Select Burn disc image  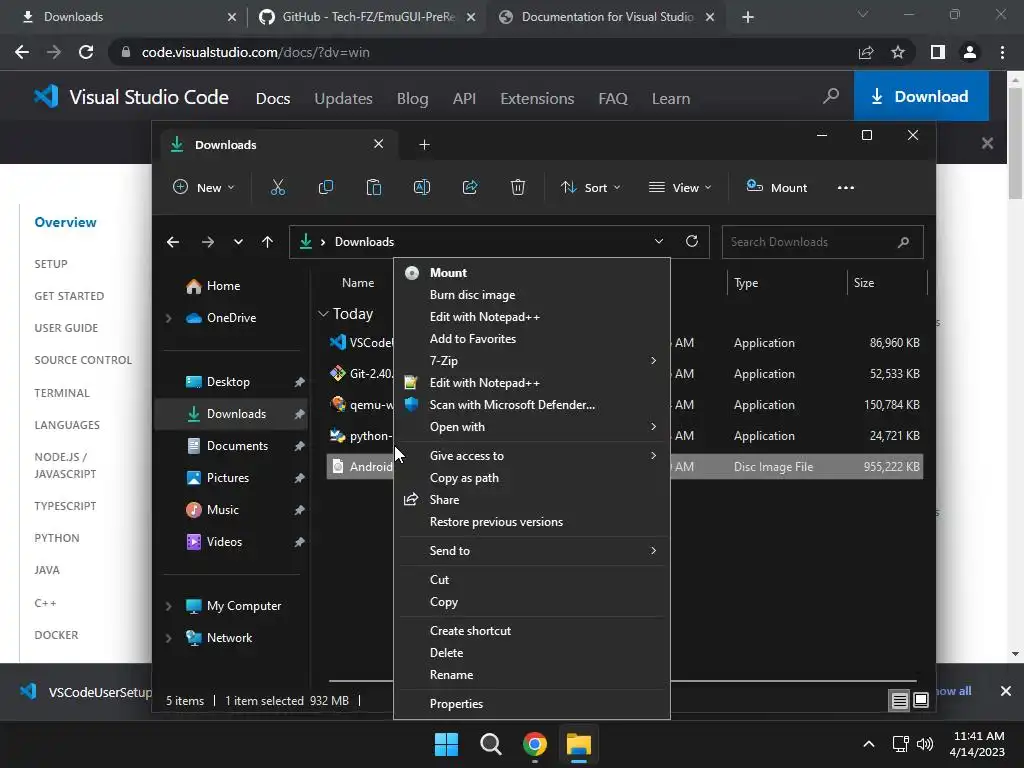[532, 295]
